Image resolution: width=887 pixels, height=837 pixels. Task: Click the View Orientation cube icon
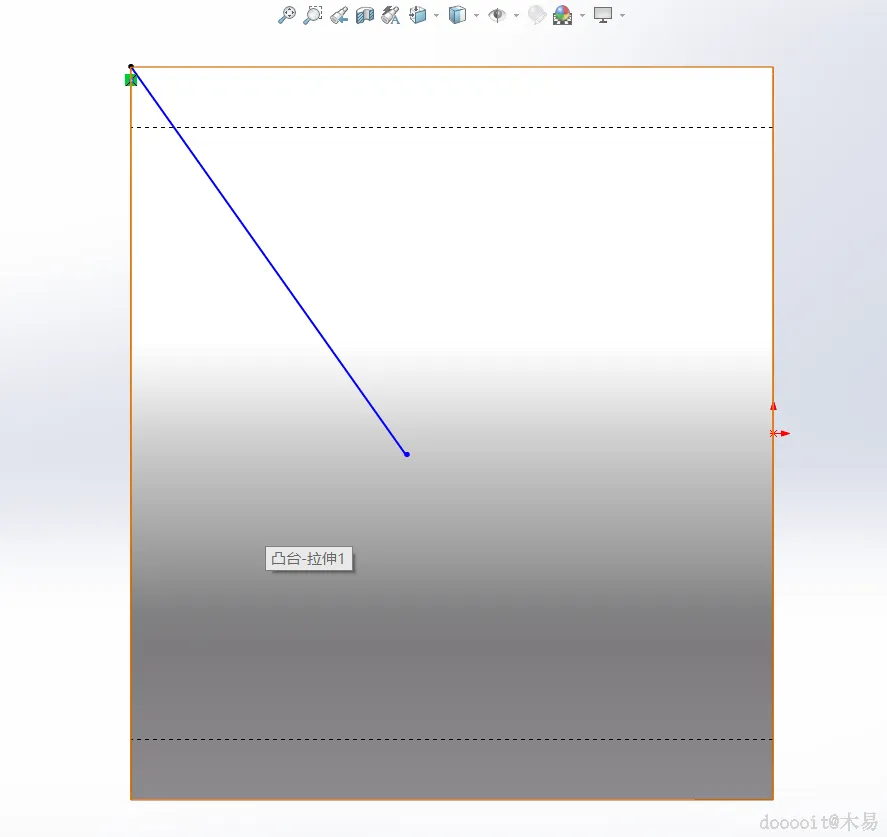click(418, 15)
